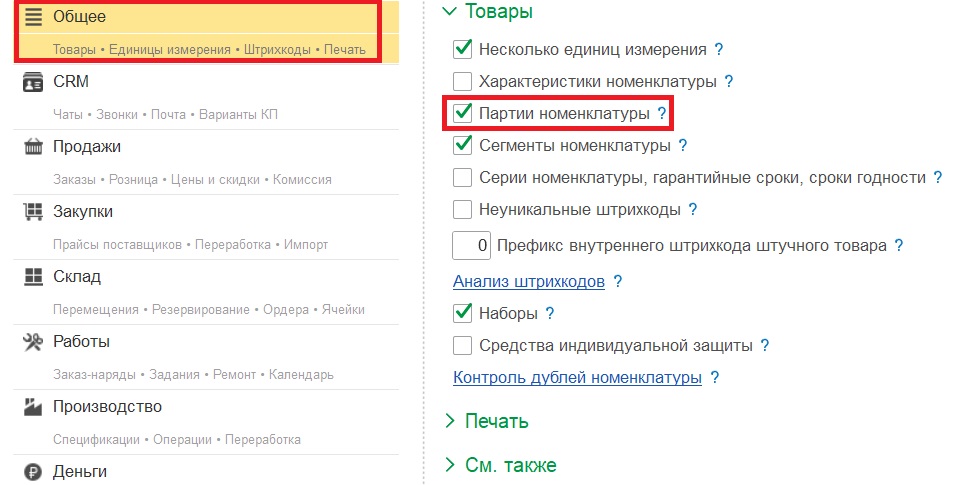The image size is (965, 485).
Task: Uncheck Несколько единиц измерения checkbox
Action: (462, 49)
